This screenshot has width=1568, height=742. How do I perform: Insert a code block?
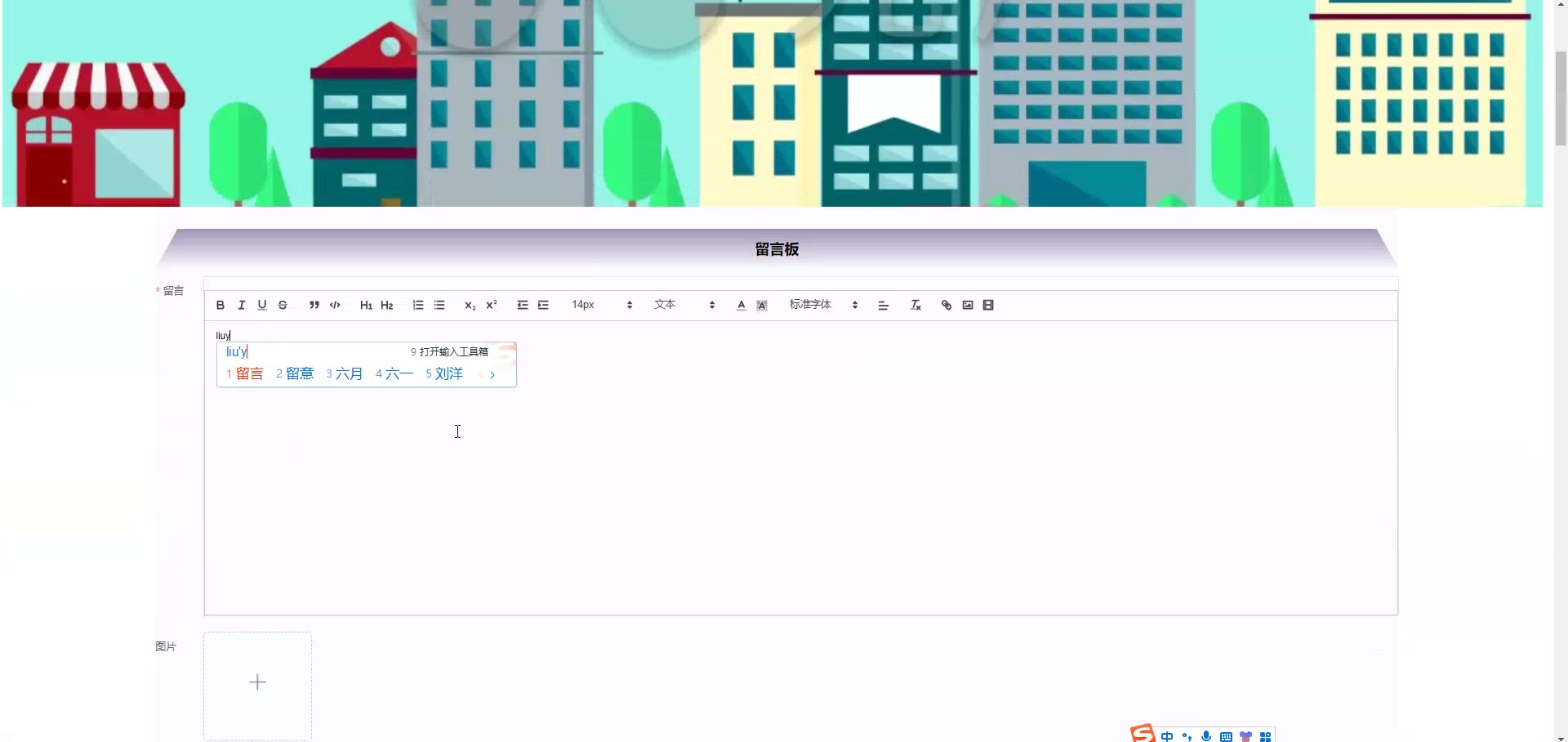pyautogui.click(x=335, y=305)
